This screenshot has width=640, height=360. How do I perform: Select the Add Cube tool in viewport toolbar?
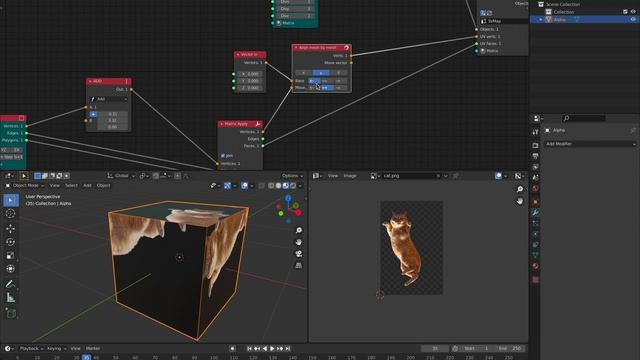11,313
